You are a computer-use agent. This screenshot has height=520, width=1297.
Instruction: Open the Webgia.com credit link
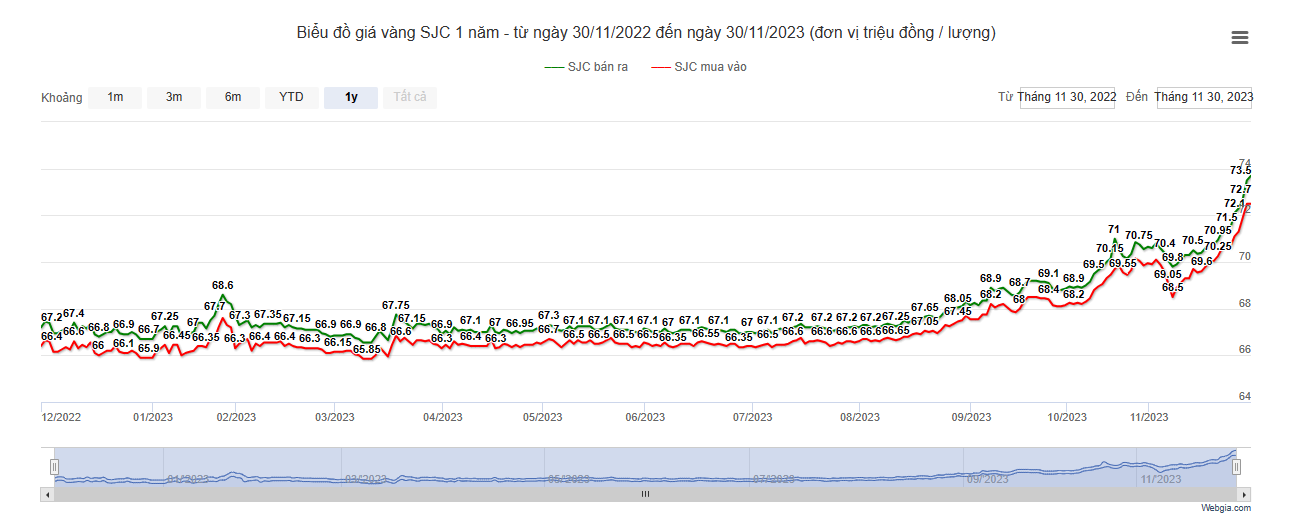[x=1226, y=508]
